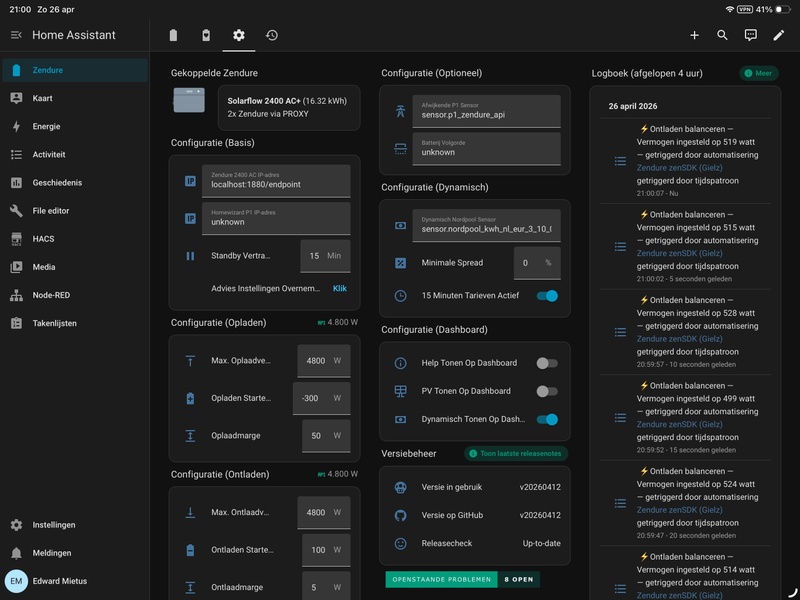
Task: Toggle Dynamisch Tonen Op Dashboard off
Action: (547, 419)
